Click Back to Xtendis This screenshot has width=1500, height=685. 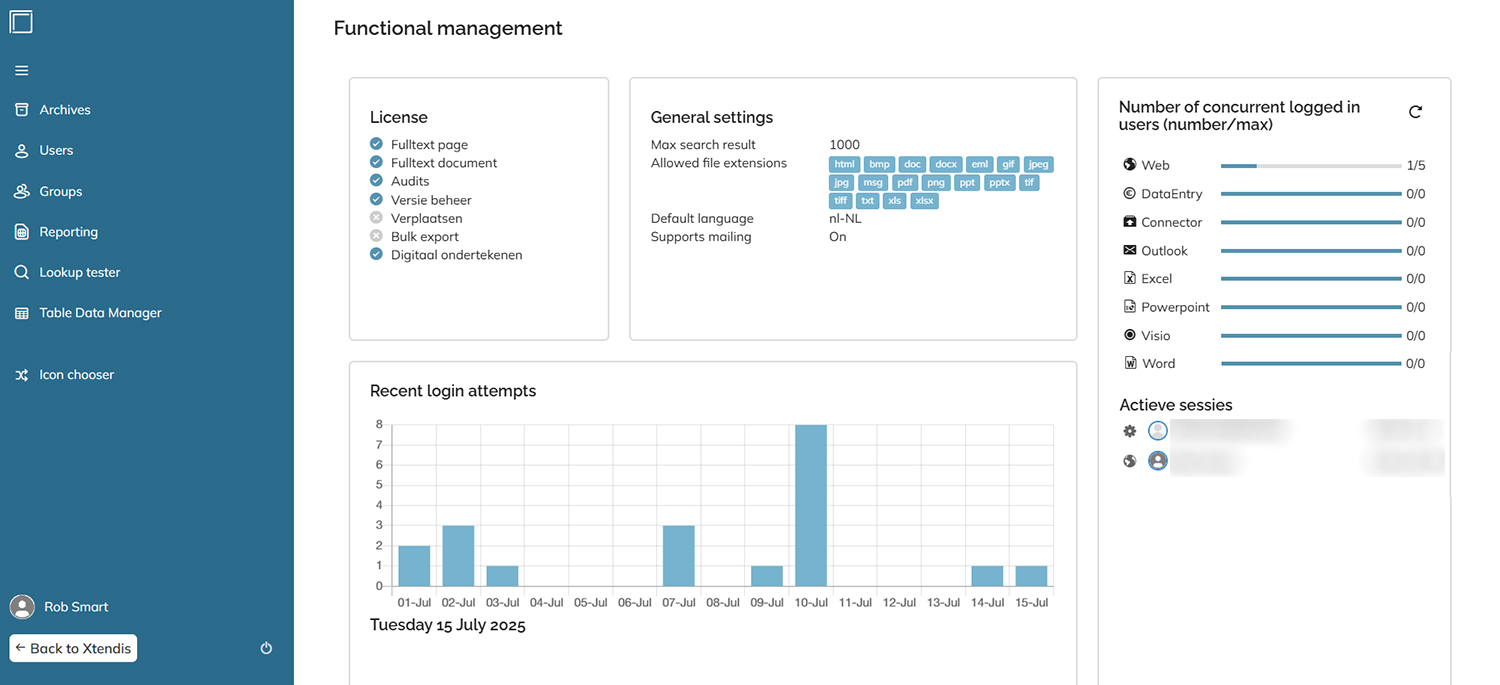73,648
